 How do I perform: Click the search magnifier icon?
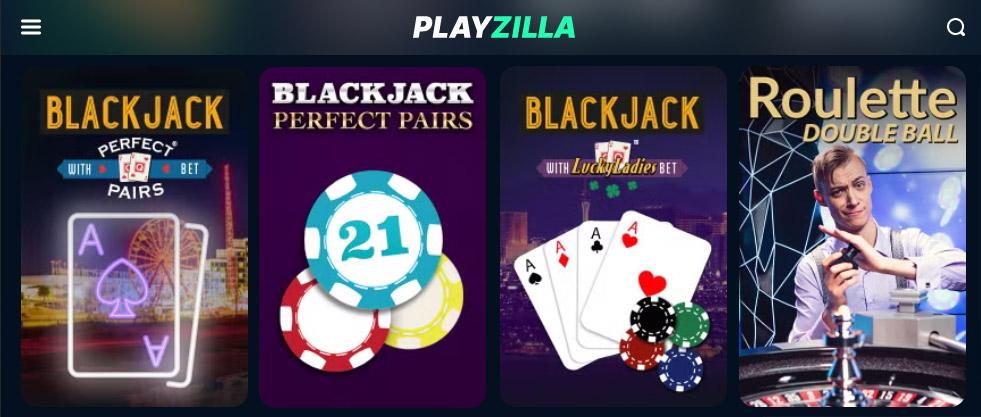click(x=955, y=27)
